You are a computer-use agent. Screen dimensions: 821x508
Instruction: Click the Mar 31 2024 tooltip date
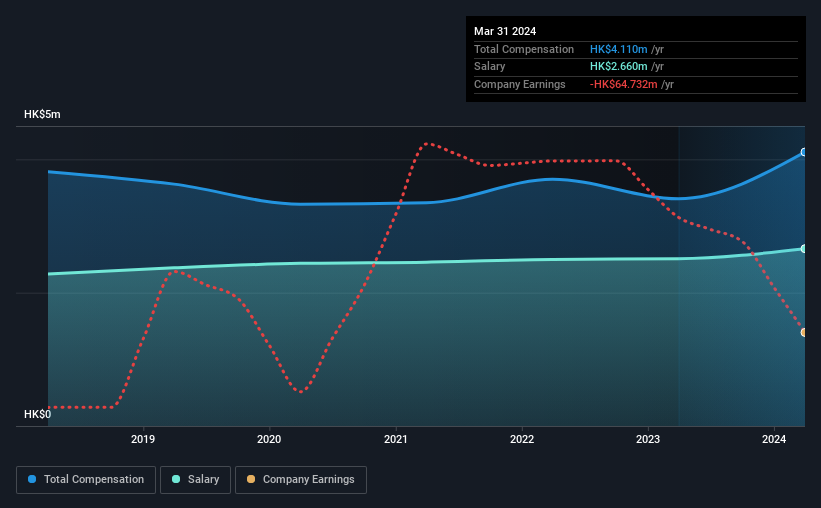coord(505,31)
